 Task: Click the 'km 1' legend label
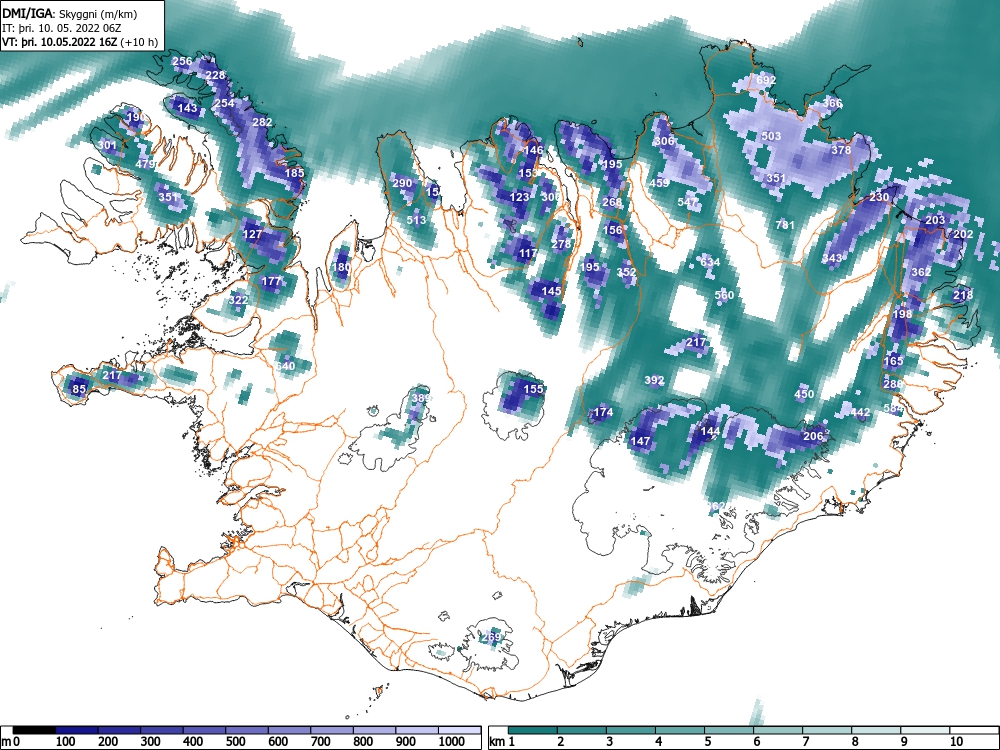pyautogui.click(x=503, y=742)
